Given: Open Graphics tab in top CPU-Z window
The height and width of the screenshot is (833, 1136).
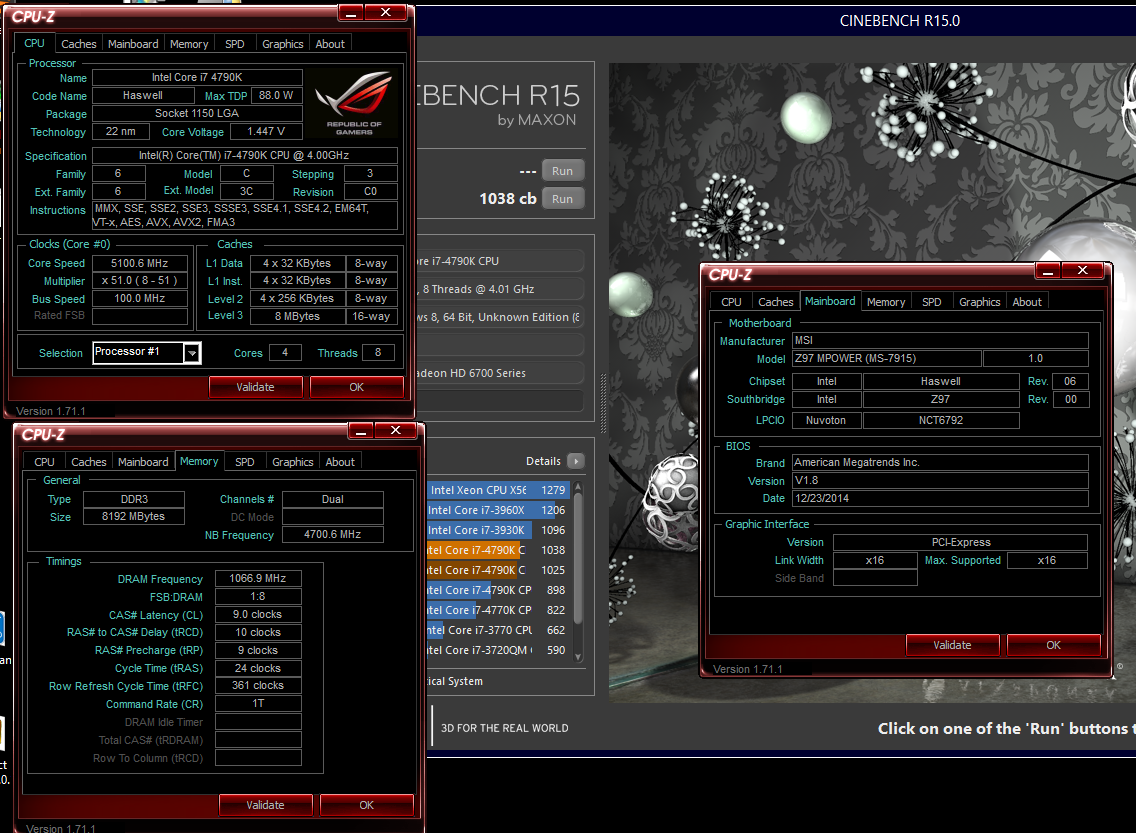Looking at the screenshot, I should pyautogui.click(x=283, y=44).
